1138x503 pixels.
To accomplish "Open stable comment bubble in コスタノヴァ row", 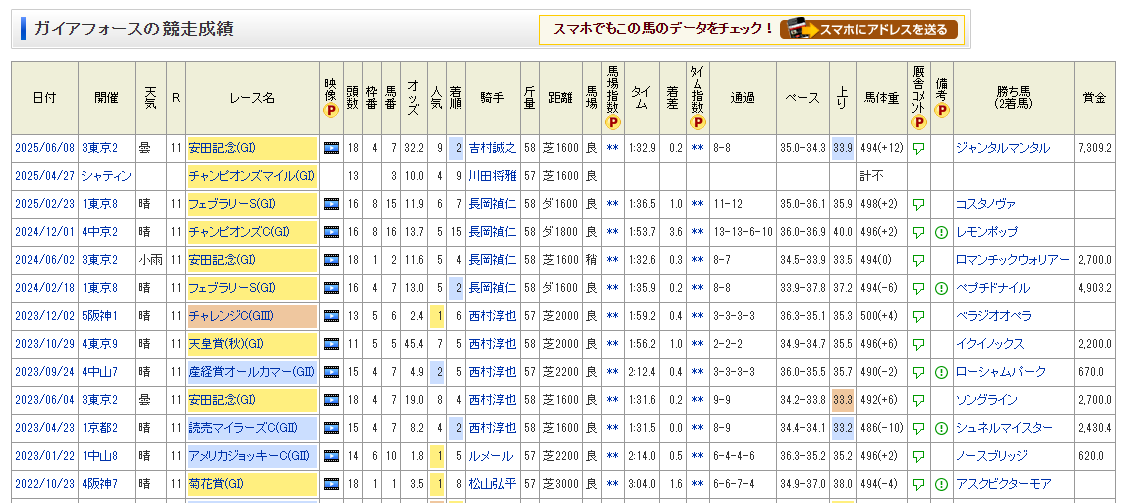I will 918,204.
